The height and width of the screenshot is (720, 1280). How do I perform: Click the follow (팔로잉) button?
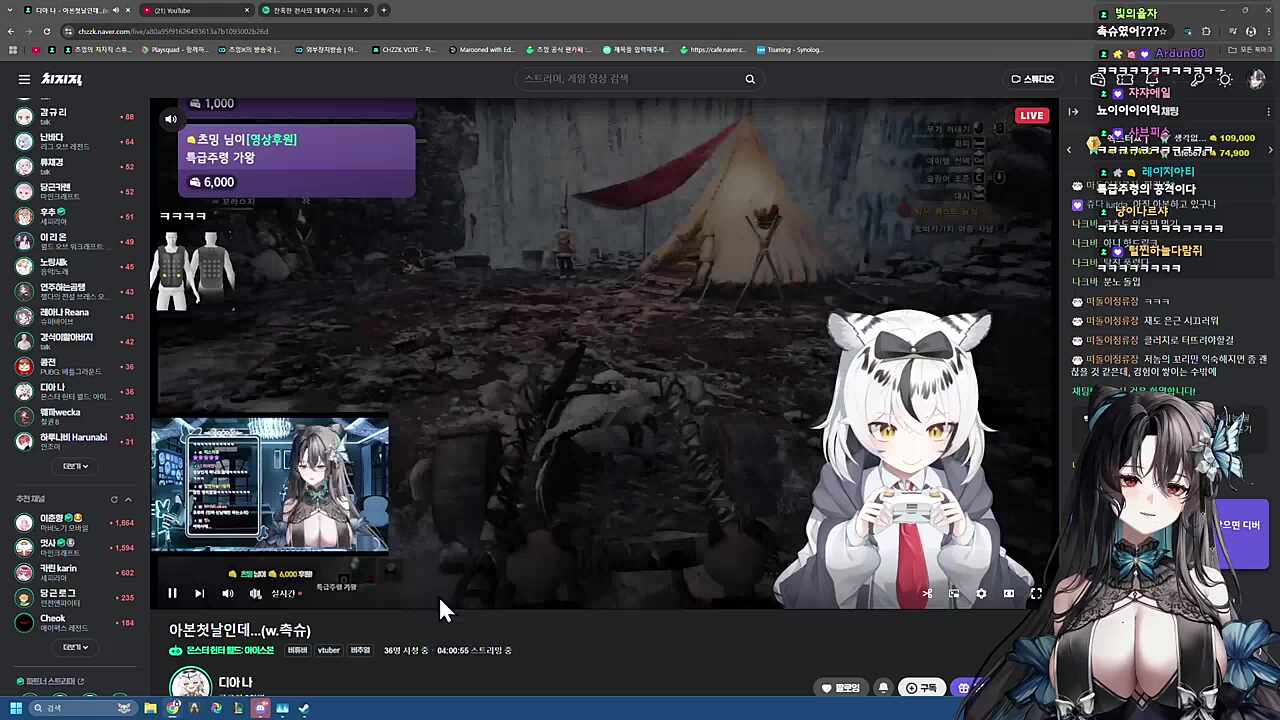[x=841, y=688]
